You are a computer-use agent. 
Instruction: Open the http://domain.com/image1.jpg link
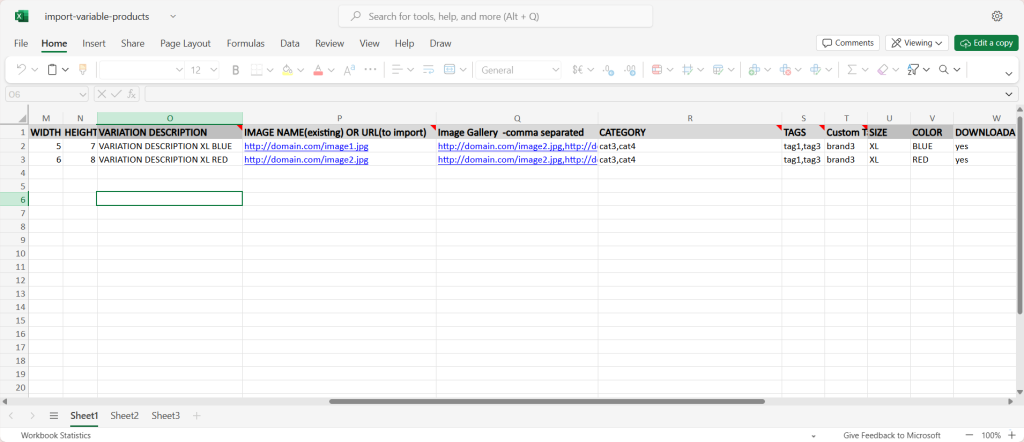tap(306, 146)
